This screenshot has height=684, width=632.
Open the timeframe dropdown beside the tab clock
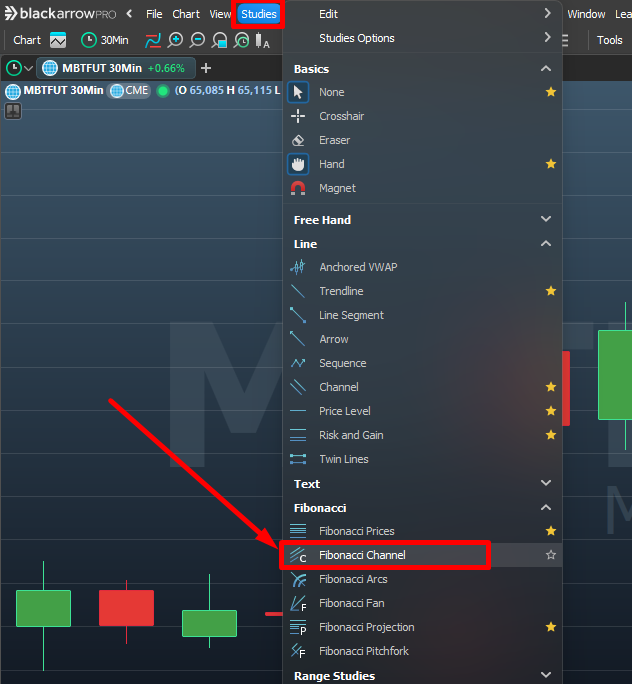click(x=29, y=68)
